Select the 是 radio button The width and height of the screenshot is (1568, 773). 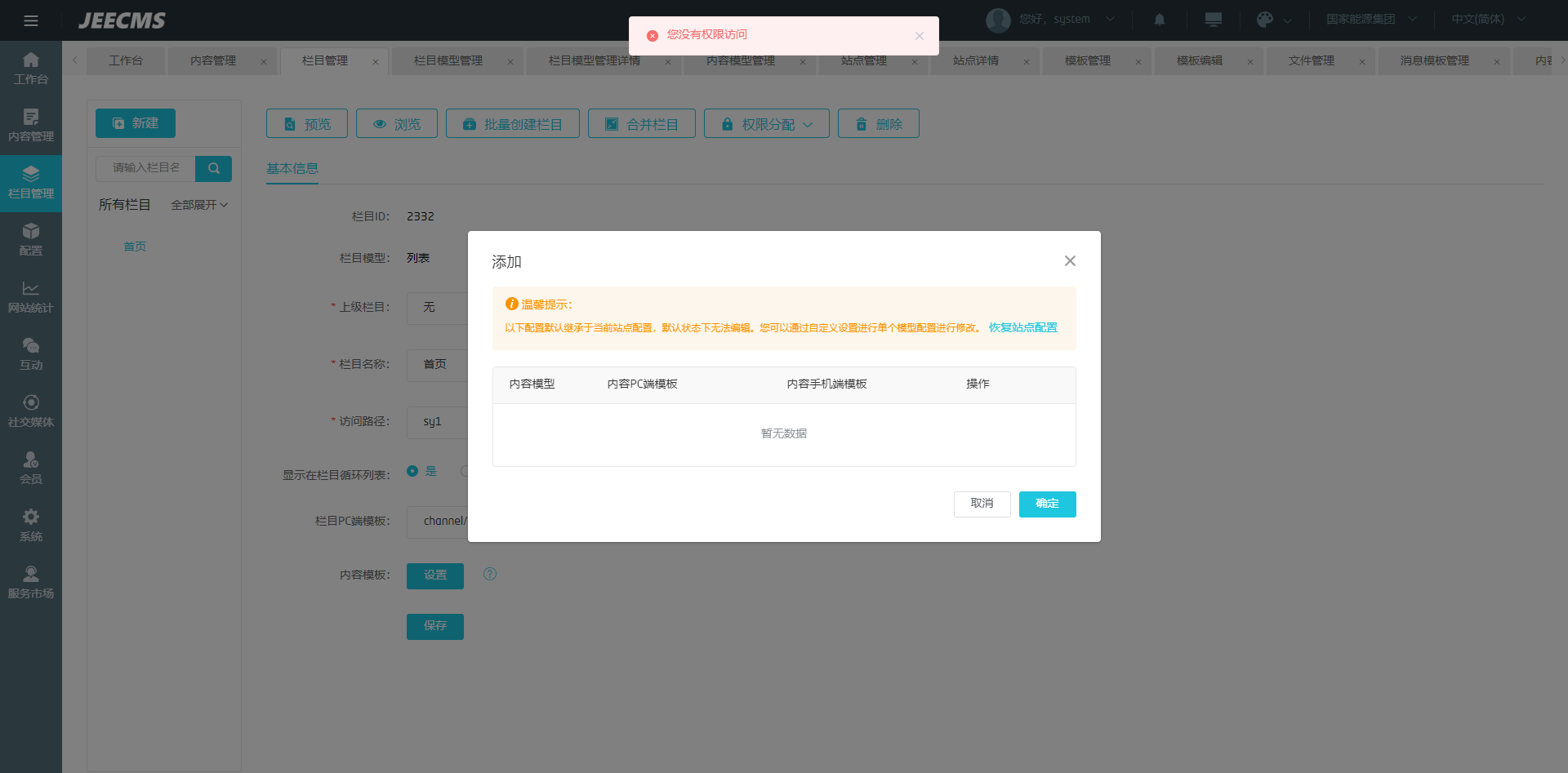tap(412, 471)
